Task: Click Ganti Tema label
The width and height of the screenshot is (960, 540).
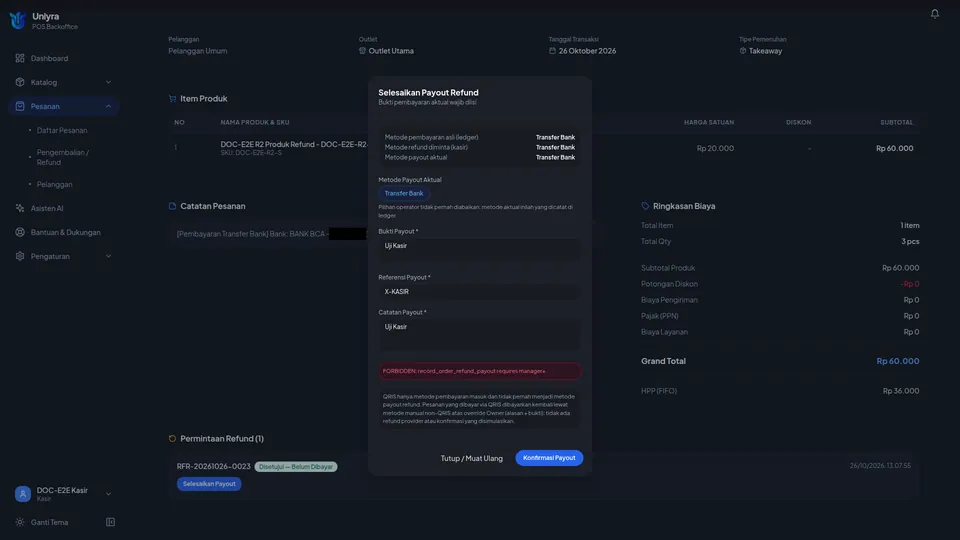Action: pos(50,522)
